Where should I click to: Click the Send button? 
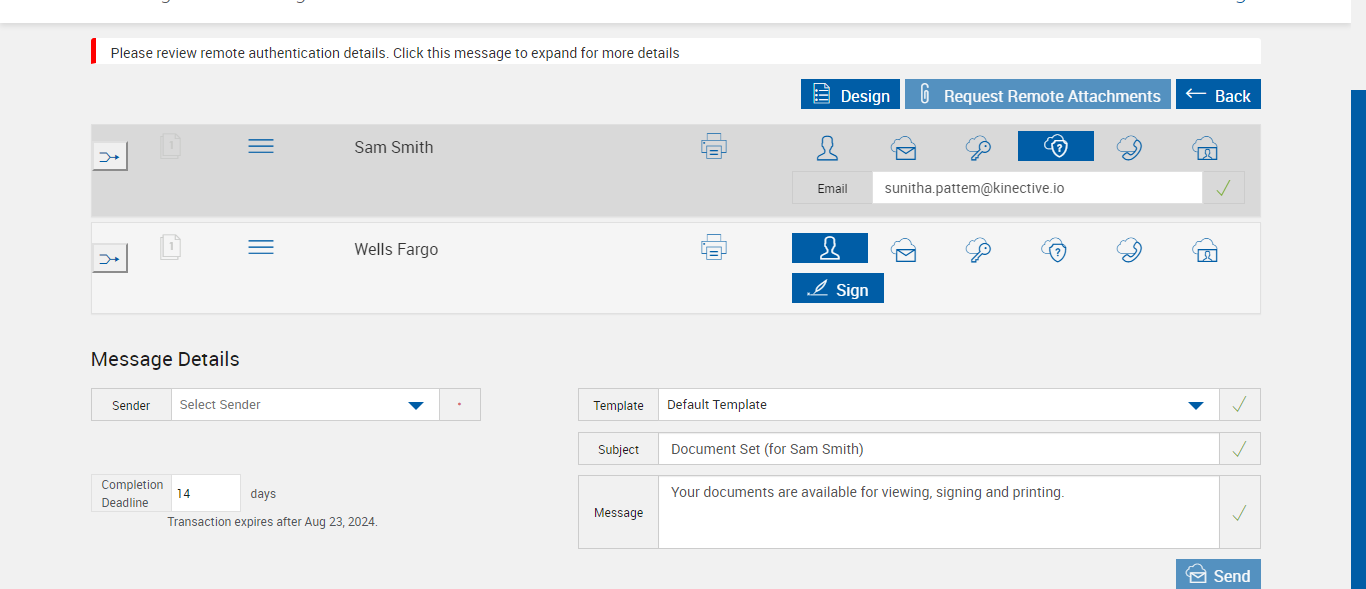pos(1218,575)
